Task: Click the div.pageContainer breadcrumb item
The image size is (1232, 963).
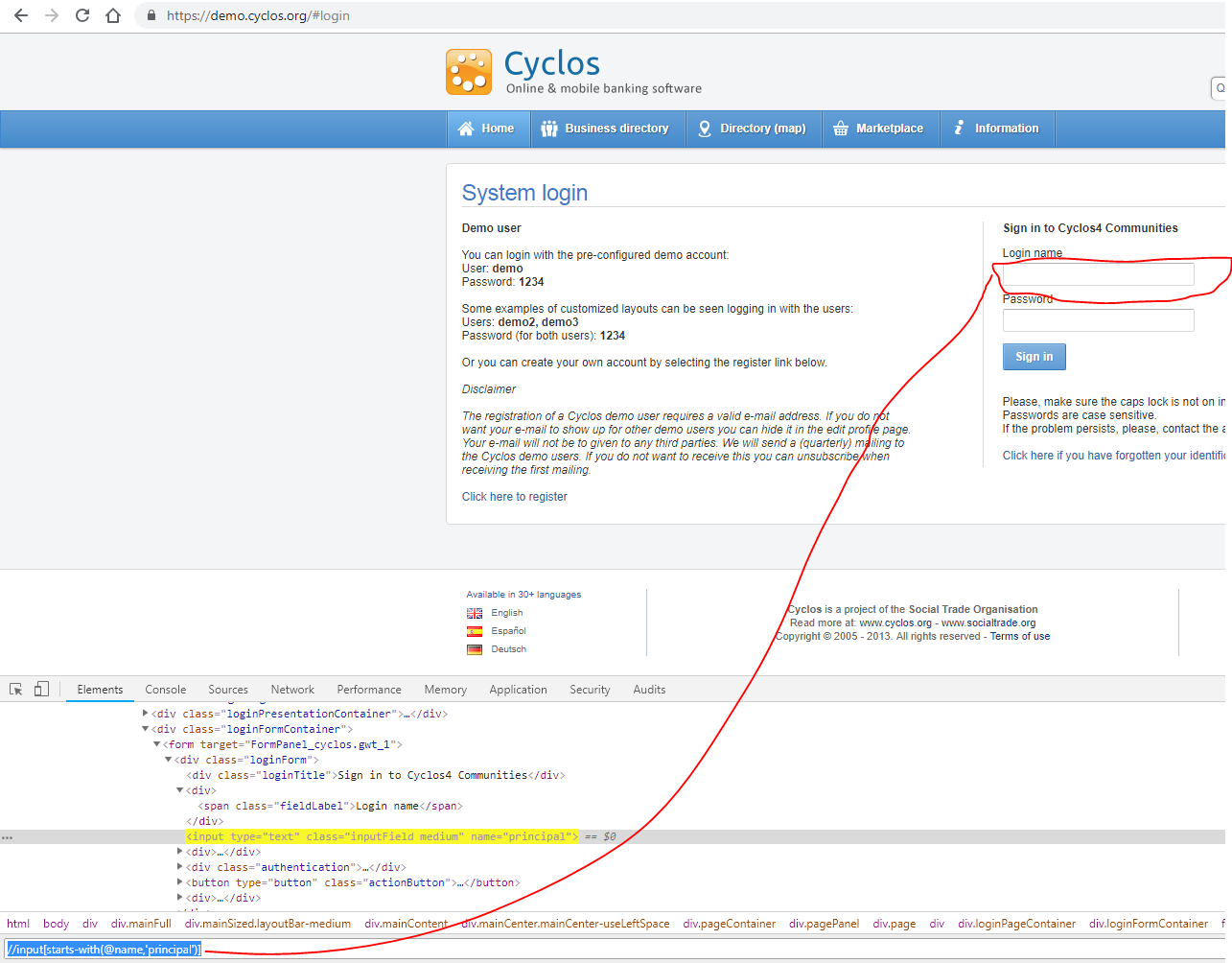Action: [730, 924]
